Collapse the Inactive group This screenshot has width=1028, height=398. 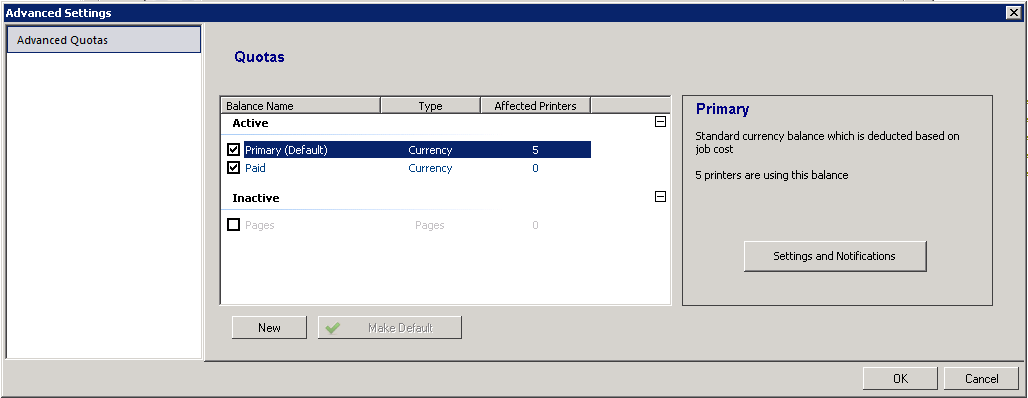point(661,197)
